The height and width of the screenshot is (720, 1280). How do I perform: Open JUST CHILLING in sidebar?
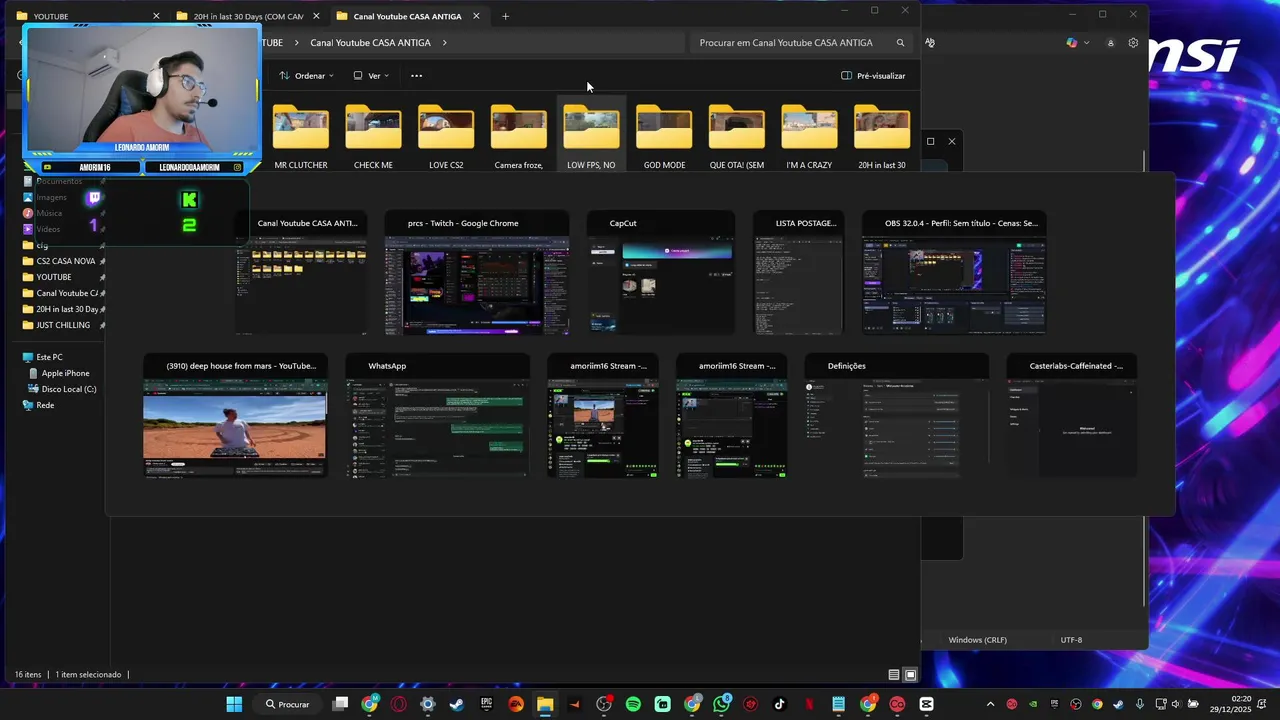point(63,325)
